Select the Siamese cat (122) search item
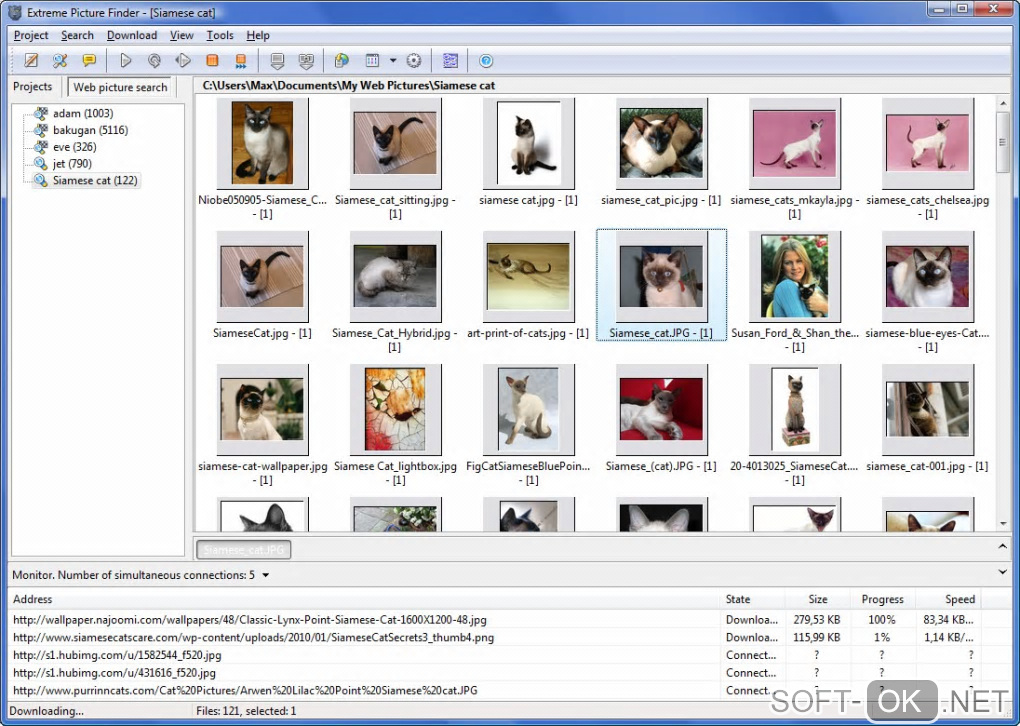The height and width of the screenshot is (726, 1020). [95, 180]
